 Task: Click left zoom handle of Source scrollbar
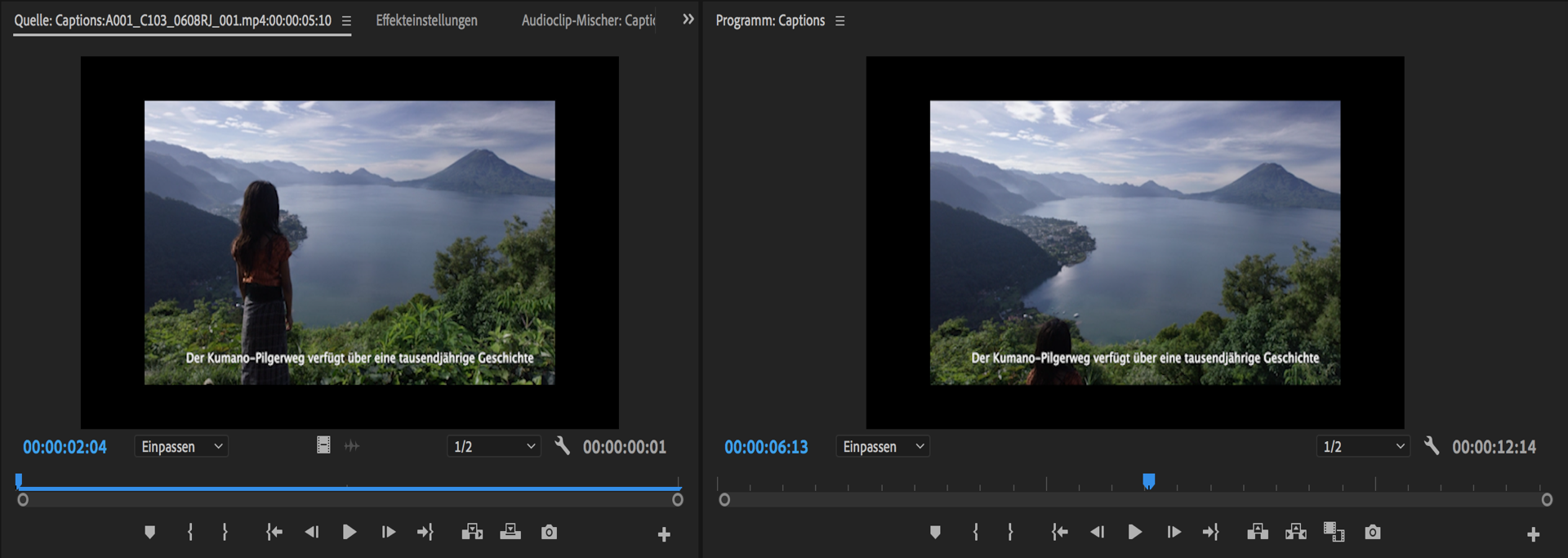click(23, 500)
